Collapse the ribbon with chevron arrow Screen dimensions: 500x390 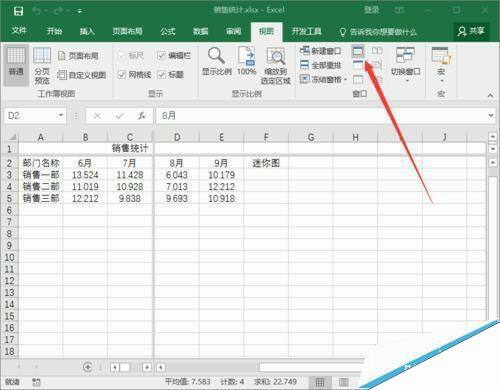490,95
